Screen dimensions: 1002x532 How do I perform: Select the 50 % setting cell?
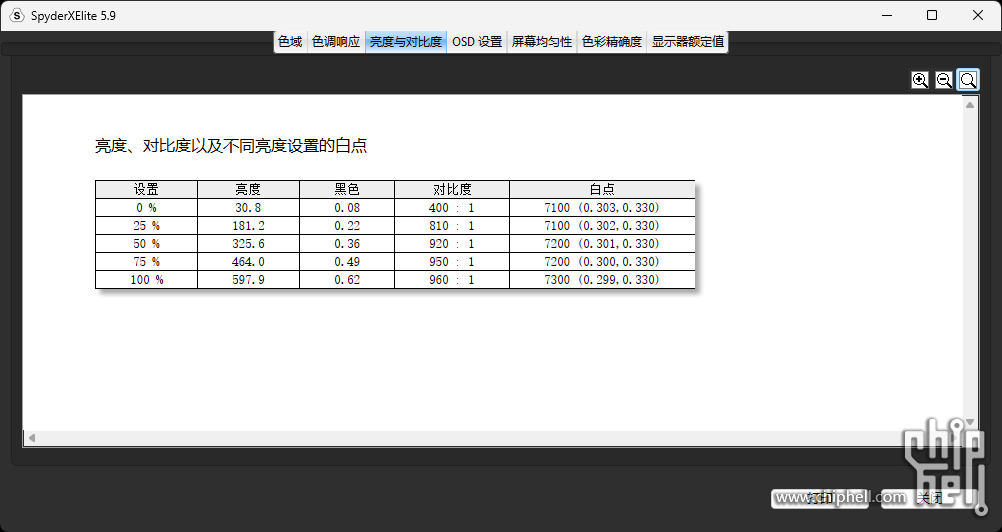pos(146,243)
